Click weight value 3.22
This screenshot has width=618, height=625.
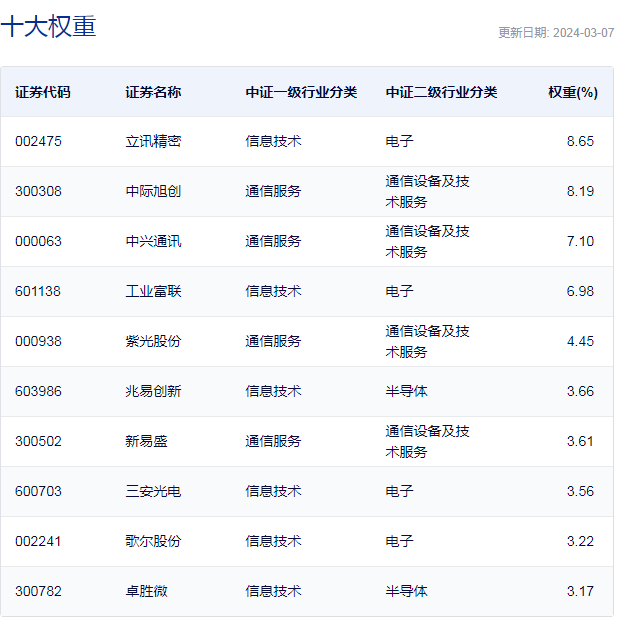coord(580,541)
